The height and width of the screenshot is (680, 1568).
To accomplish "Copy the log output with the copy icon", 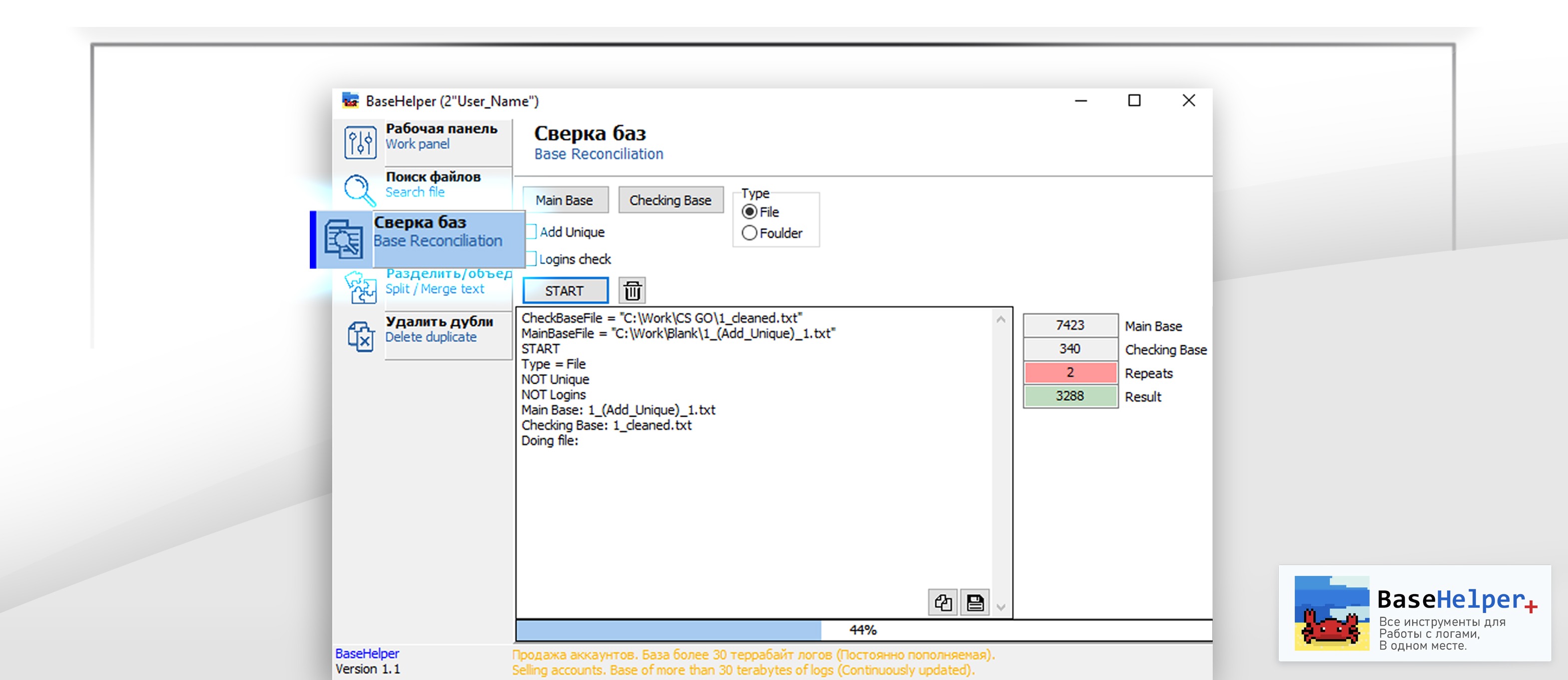I will point(943,603).
